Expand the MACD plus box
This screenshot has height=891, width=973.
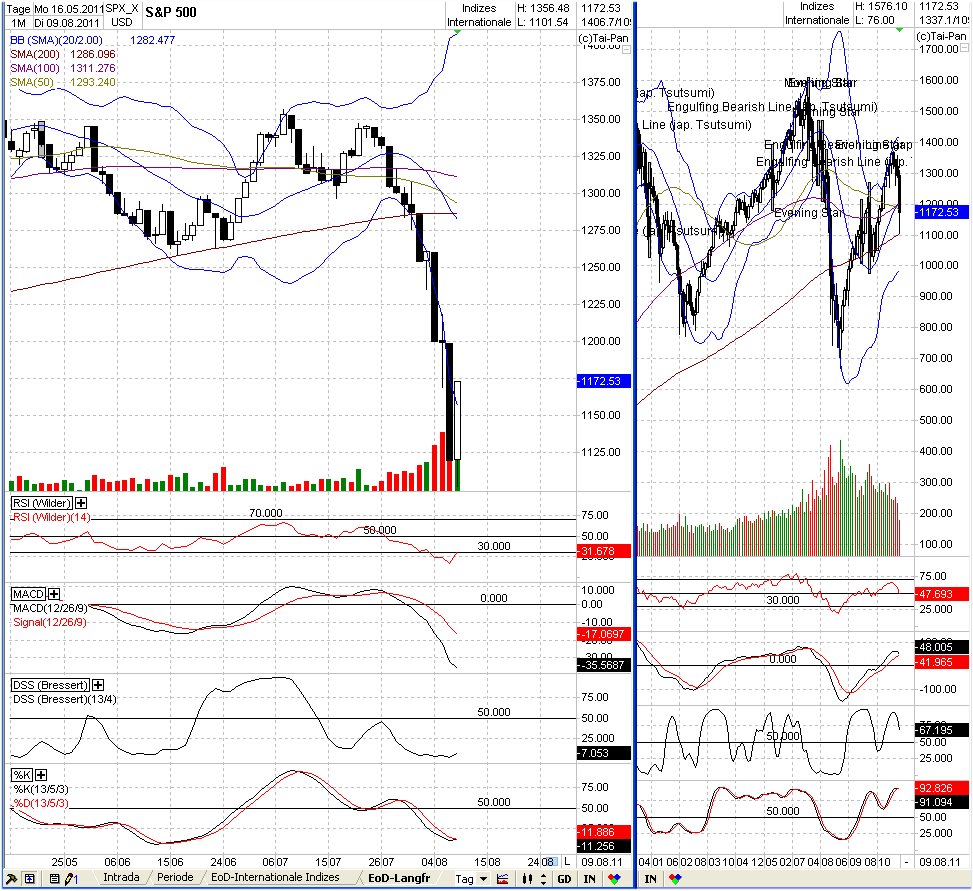pos(54,594)
